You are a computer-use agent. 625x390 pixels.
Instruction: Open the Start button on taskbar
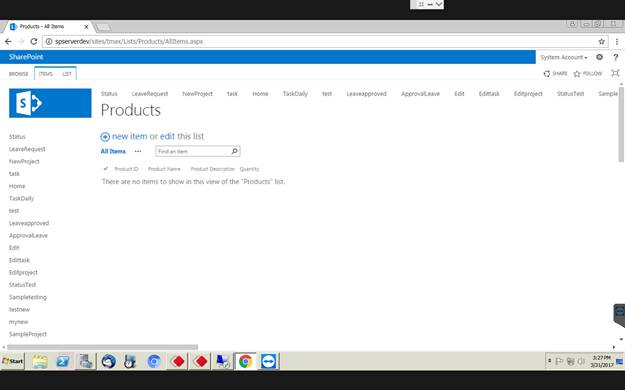click(13, 361)
